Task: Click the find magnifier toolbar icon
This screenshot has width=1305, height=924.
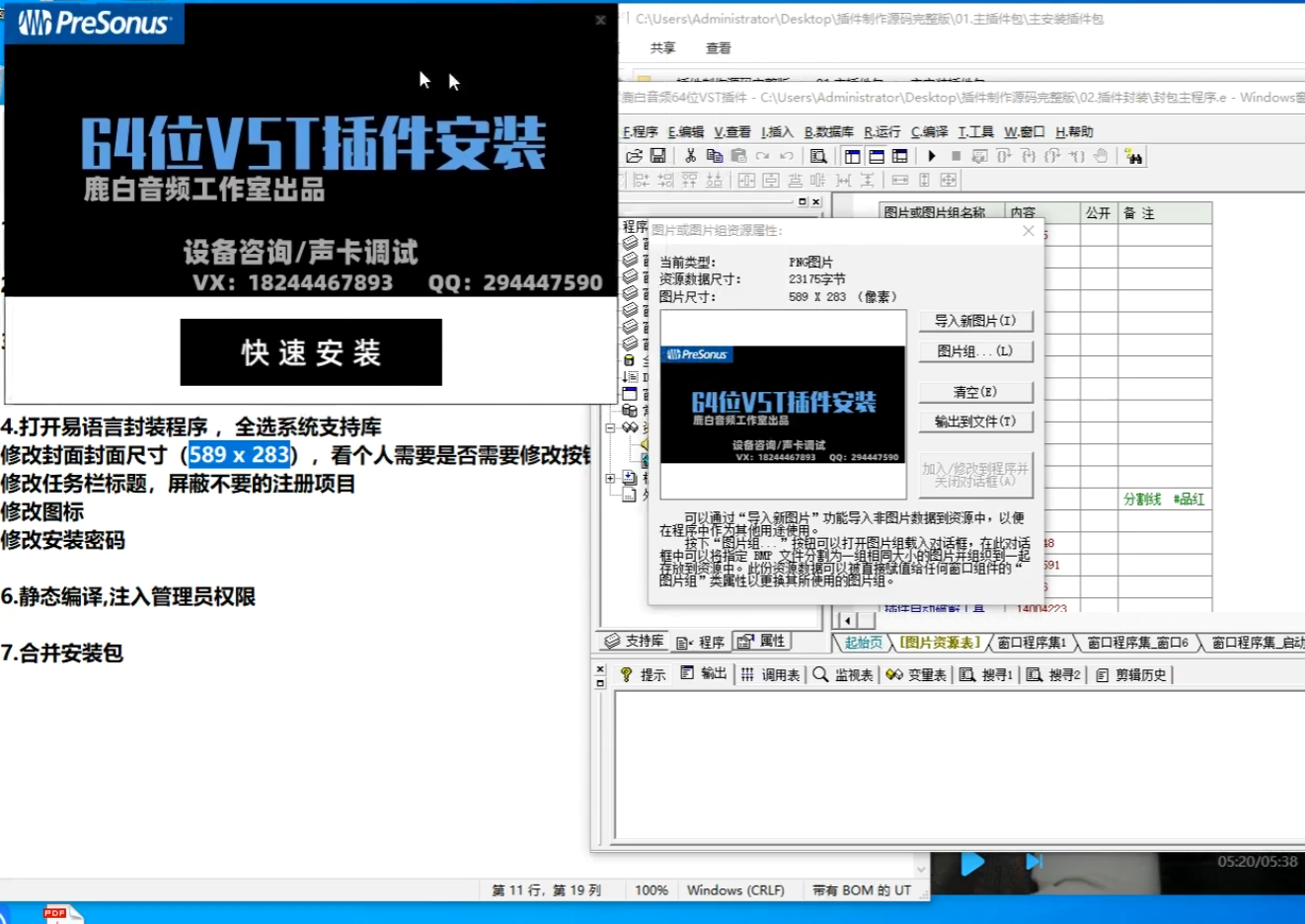Action: (x=818, y=156)
